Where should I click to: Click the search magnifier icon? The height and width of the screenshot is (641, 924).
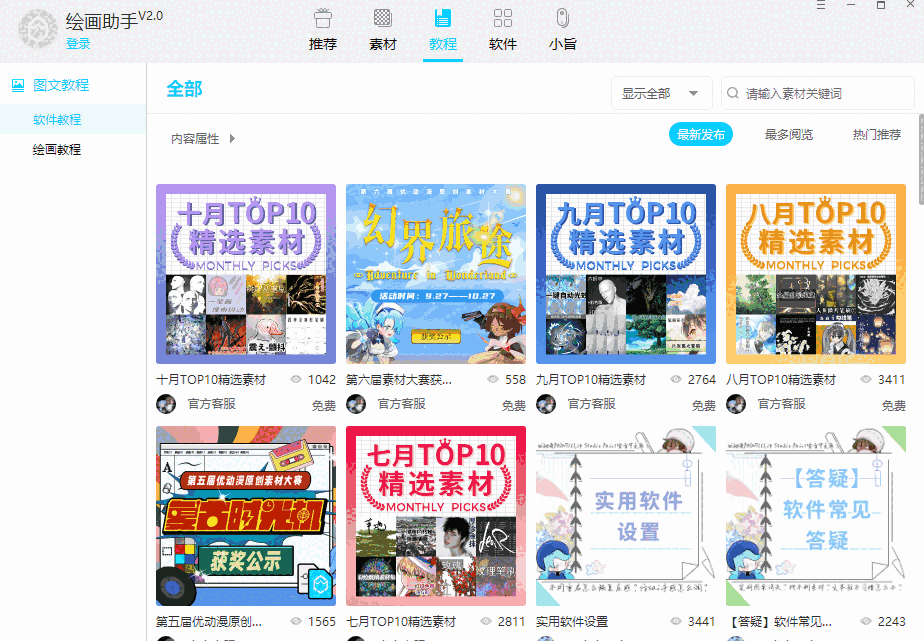pyautogui.click(x=732, y=93)
